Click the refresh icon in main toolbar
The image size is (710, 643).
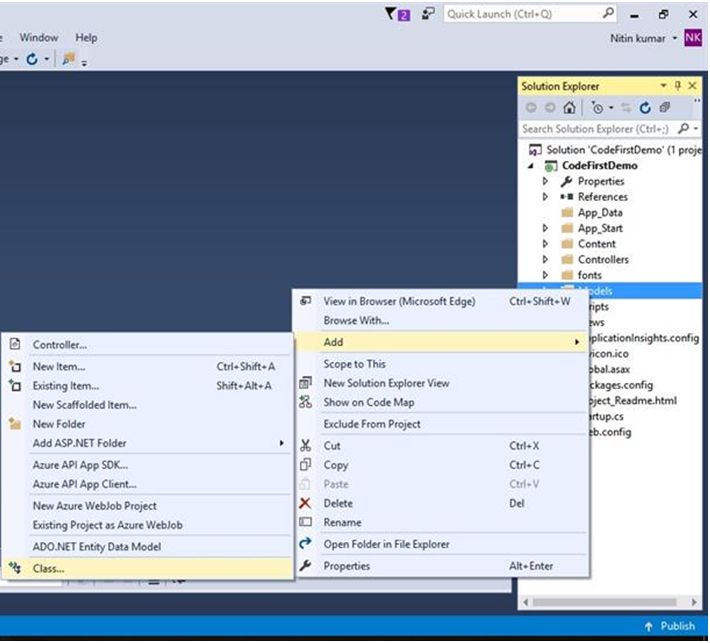click(32, 59)
